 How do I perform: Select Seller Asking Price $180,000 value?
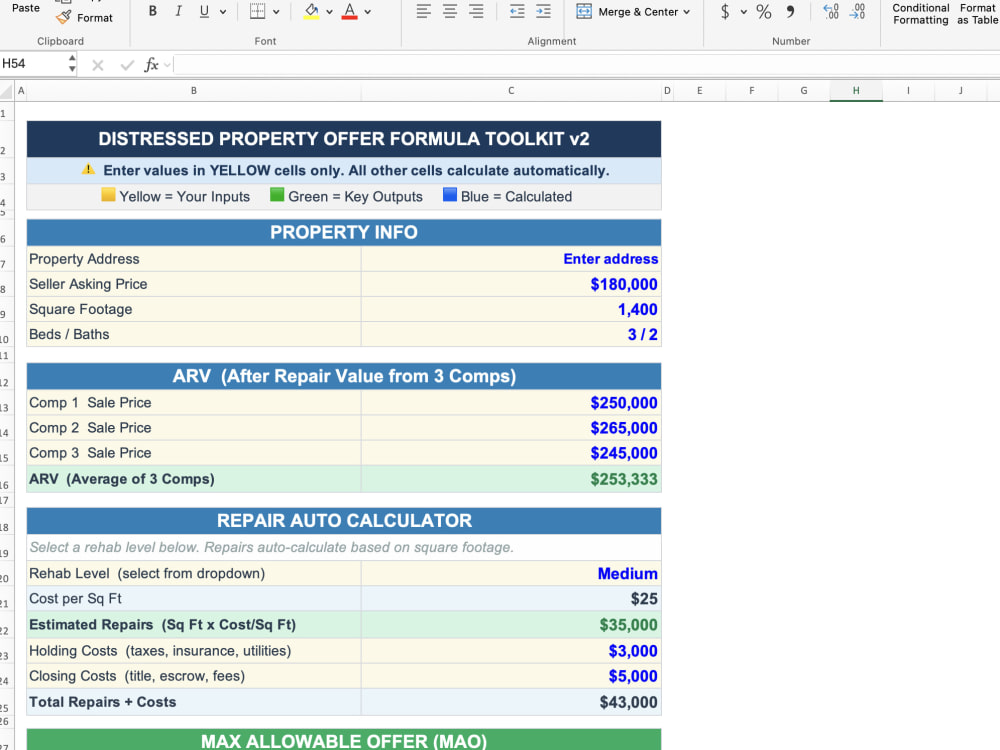(511, 284)
